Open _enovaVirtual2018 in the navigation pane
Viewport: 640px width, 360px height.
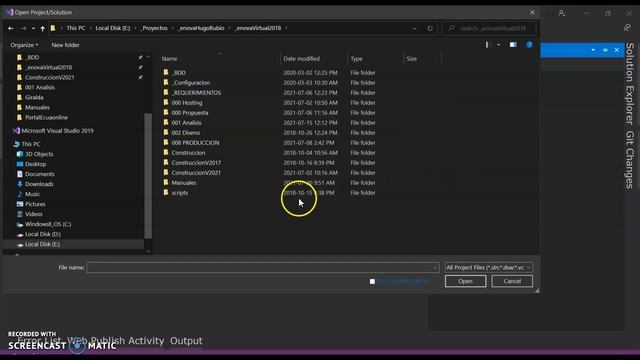point(48,67)
